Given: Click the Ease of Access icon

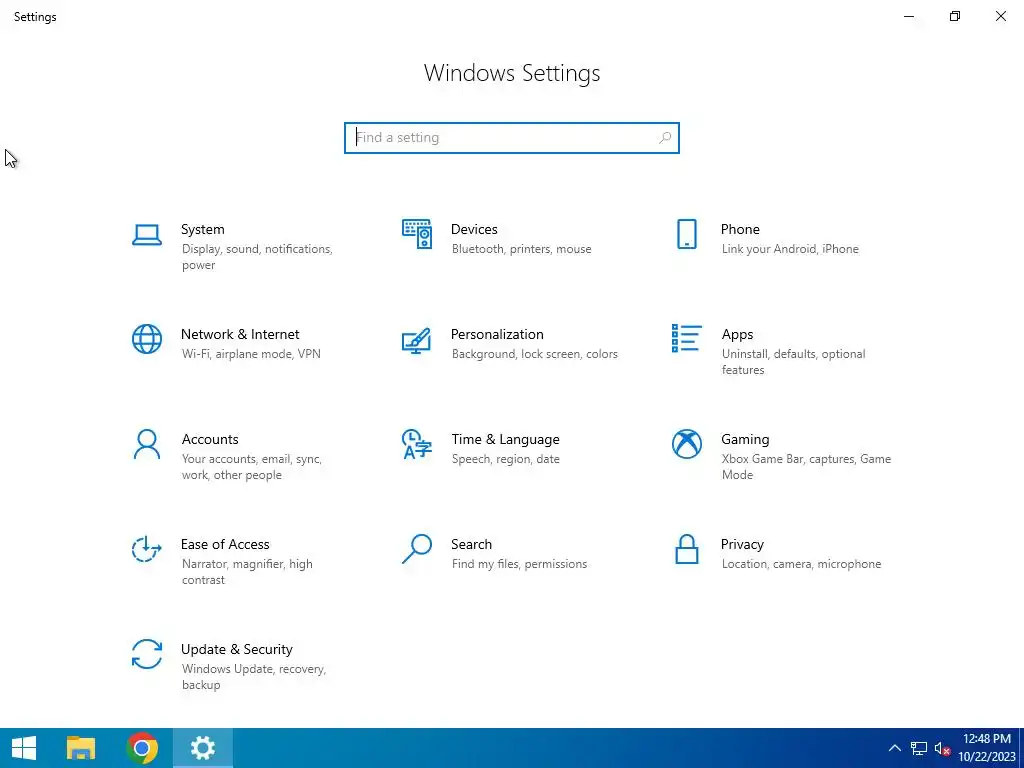Looking at the screenshot, I should pyautogui.click(x=147, y=549).
